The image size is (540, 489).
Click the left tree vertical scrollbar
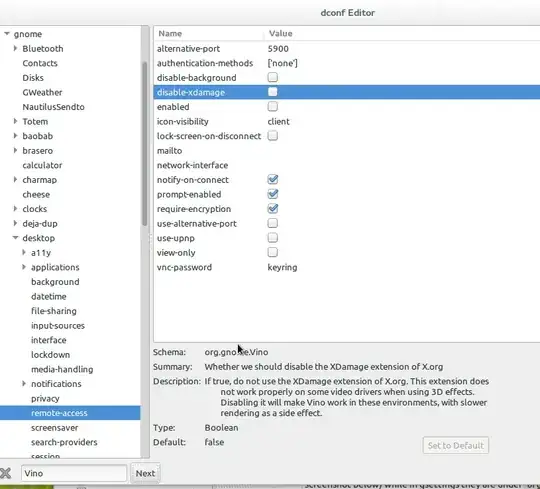(x=145, y=144)
